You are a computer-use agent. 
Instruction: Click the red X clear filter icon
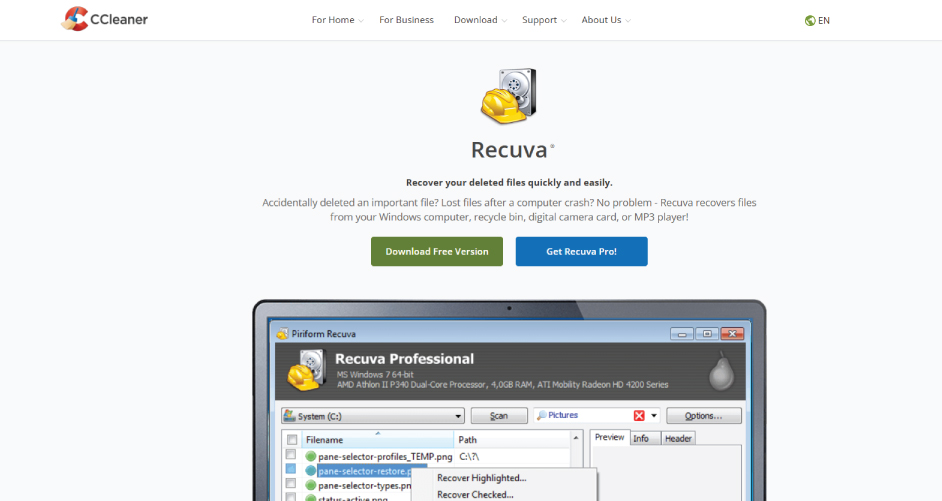[x=639, y=415]
